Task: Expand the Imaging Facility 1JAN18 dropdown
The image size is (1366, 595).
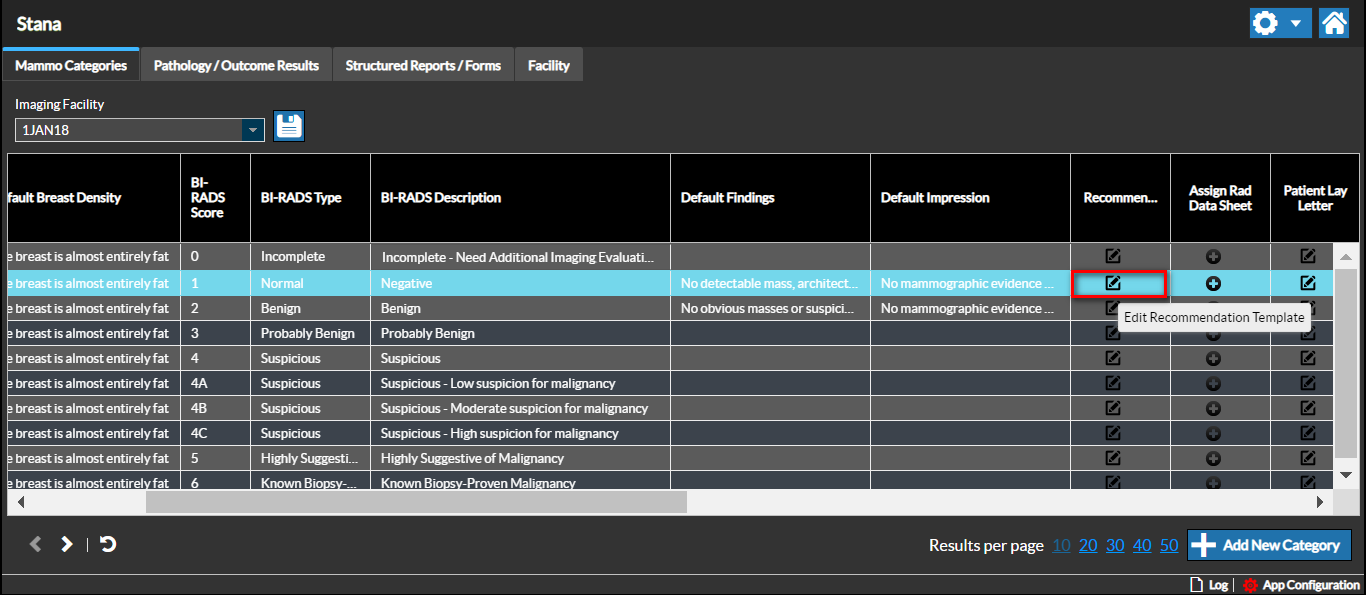Action: coord(254,130)
